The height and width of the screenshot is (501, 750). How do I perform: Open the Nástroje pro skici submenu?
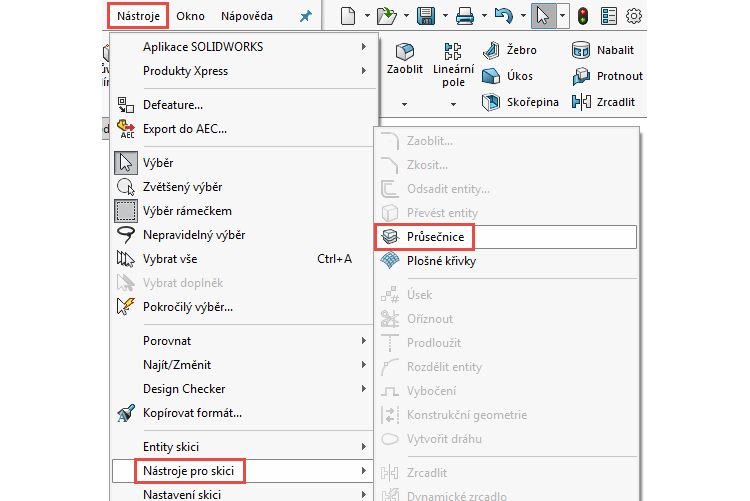[243, 471]
